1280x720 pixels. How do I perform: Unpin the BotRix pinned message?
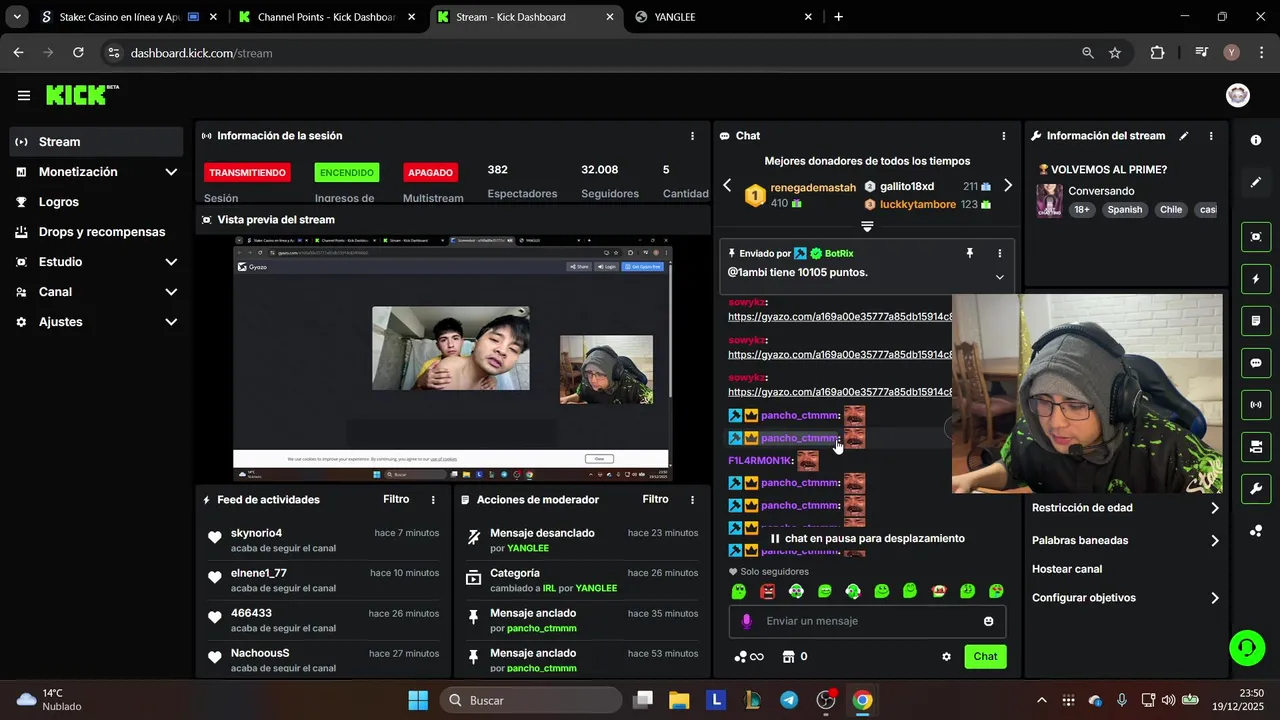tap(969, 254)
